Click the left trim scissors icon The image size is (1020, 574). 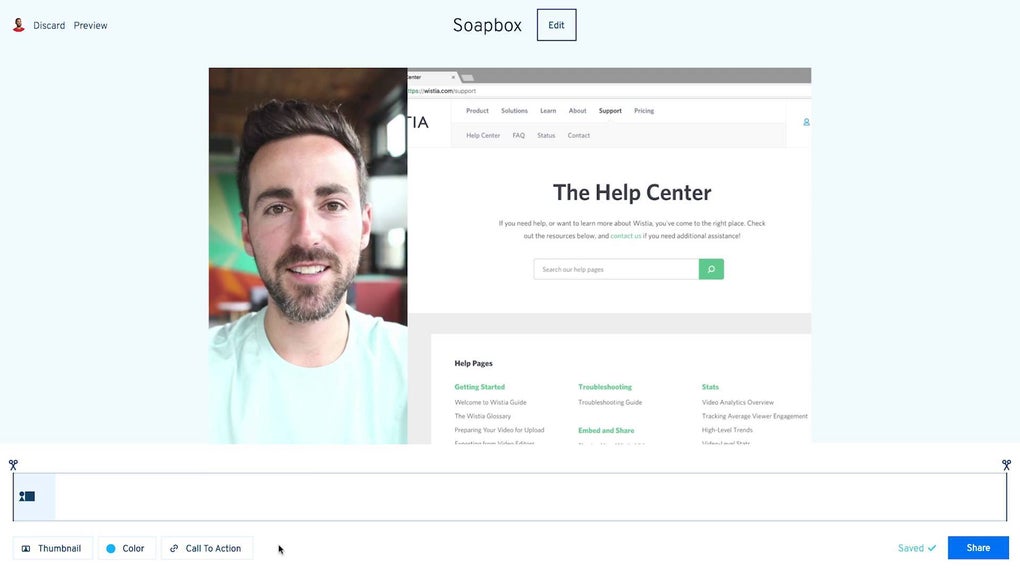(13, 465)
